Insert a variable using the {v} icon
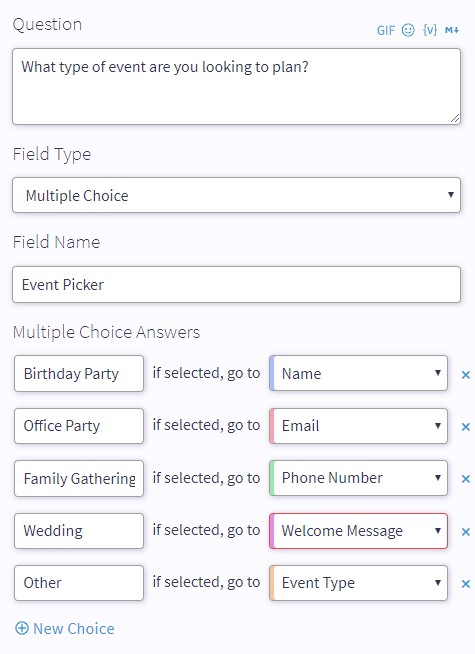This screenshot has height=654, width=475. pos(430,30)
